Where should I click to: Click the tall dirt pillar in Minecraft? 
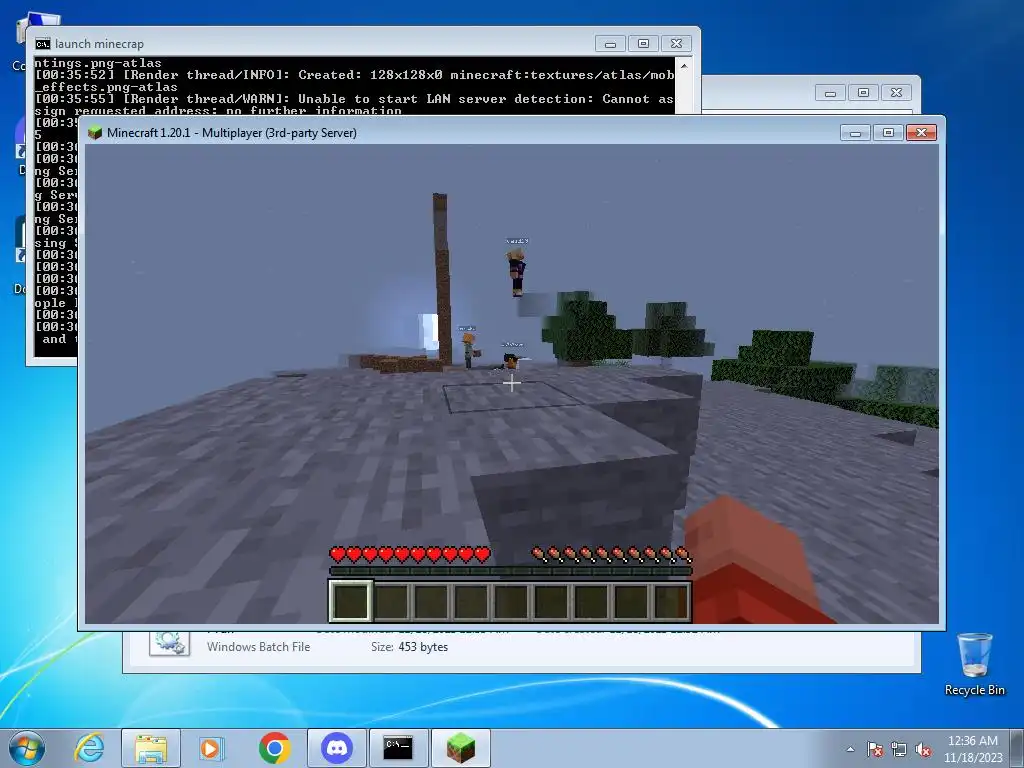point(442,278)
